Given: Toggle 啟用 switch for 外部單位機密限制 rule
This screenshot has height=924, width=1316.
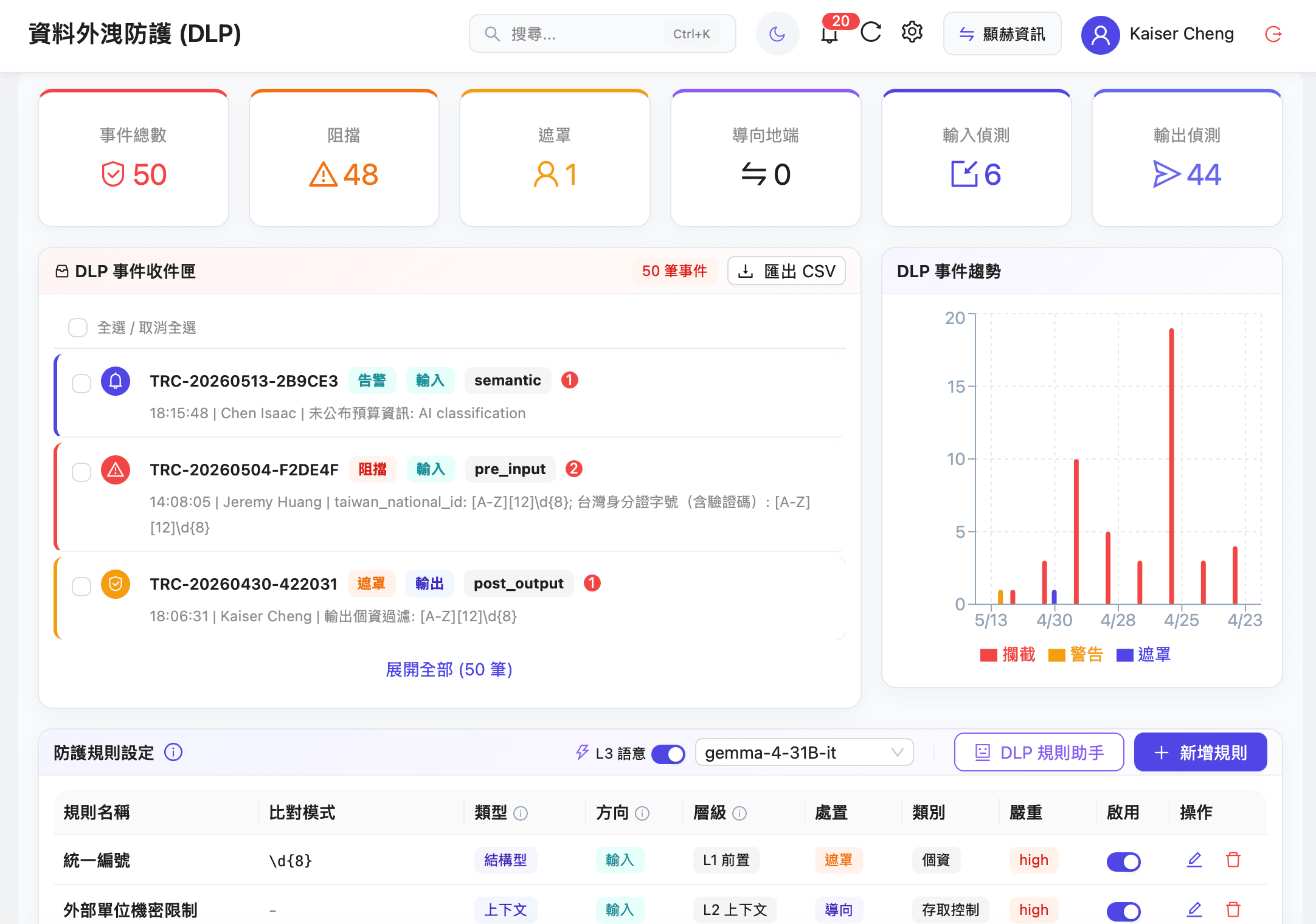Looking at the screenshot, I should click(1124, 911).
